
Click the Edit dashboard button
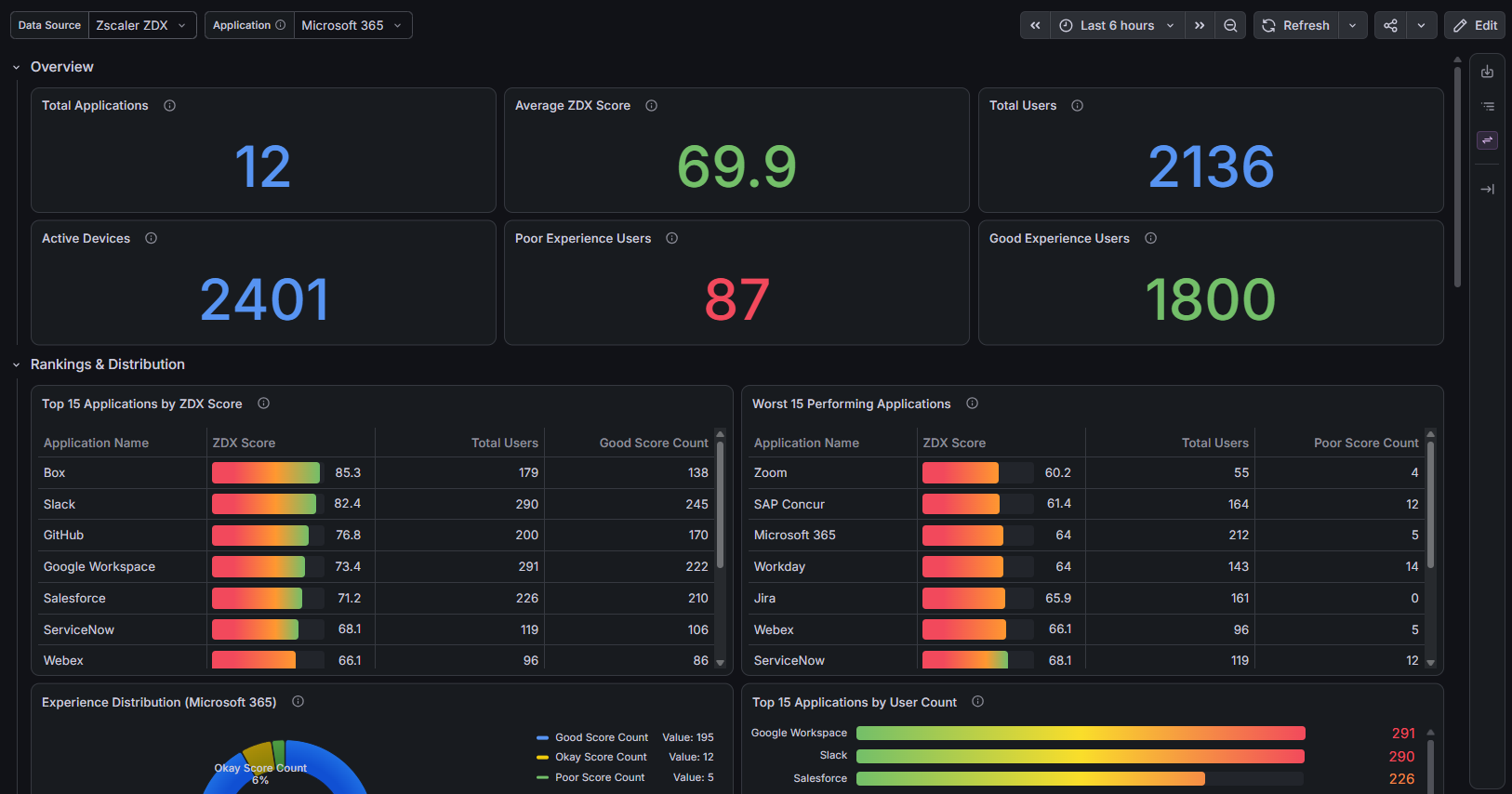[1475, 25]
